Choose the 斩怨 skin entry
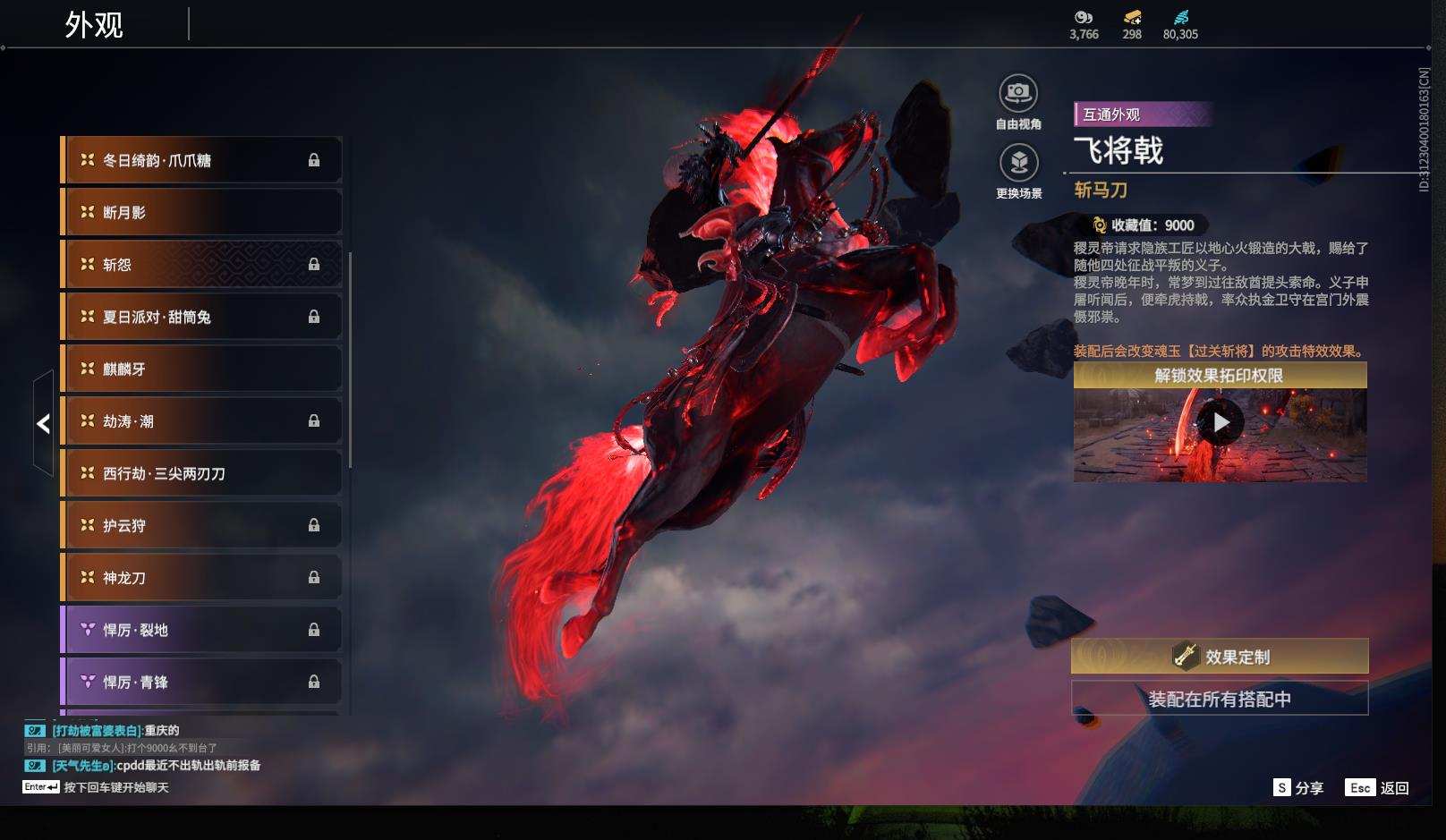Viewport: 1446px width, 840px height. pos(201,265)
